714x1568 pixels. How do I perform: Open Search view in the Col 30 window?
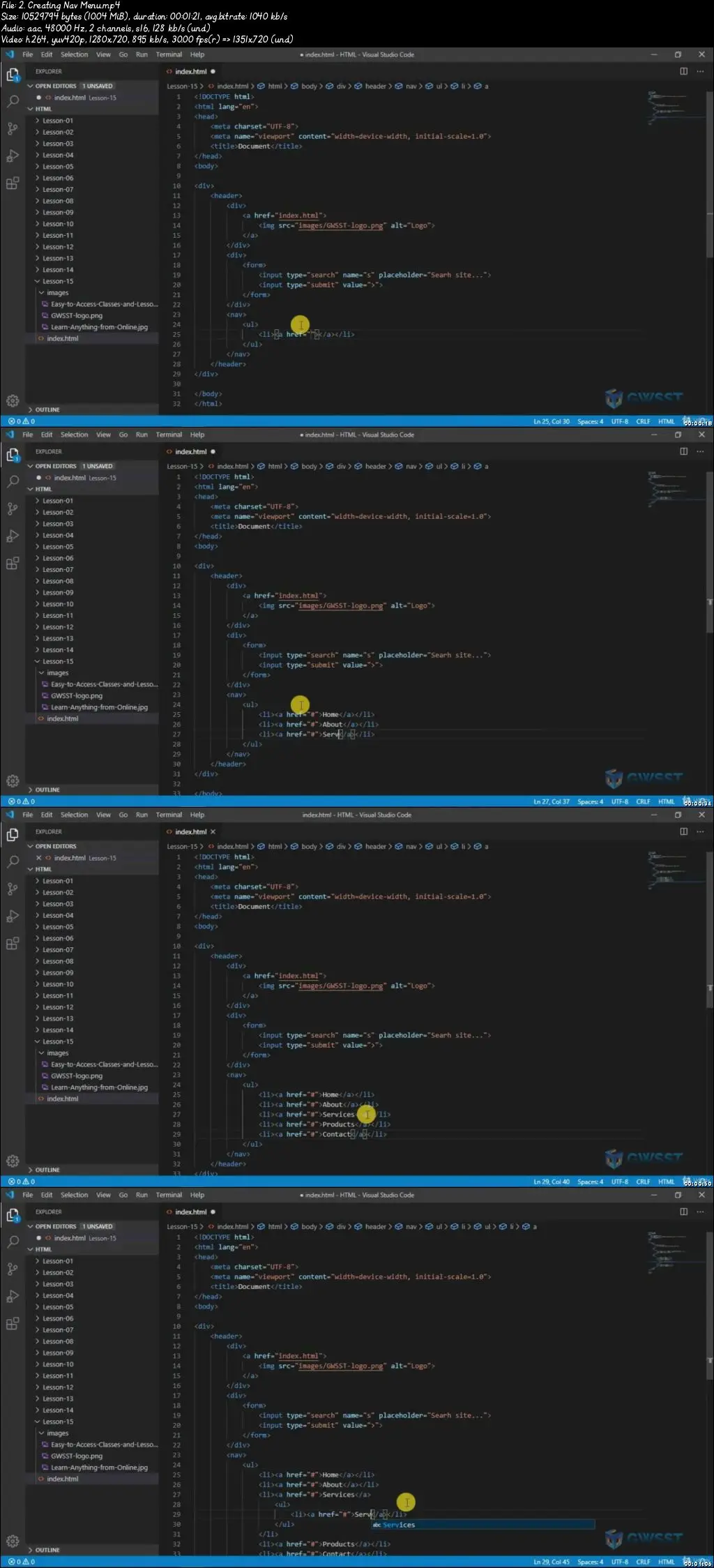[x=13, y=101]
